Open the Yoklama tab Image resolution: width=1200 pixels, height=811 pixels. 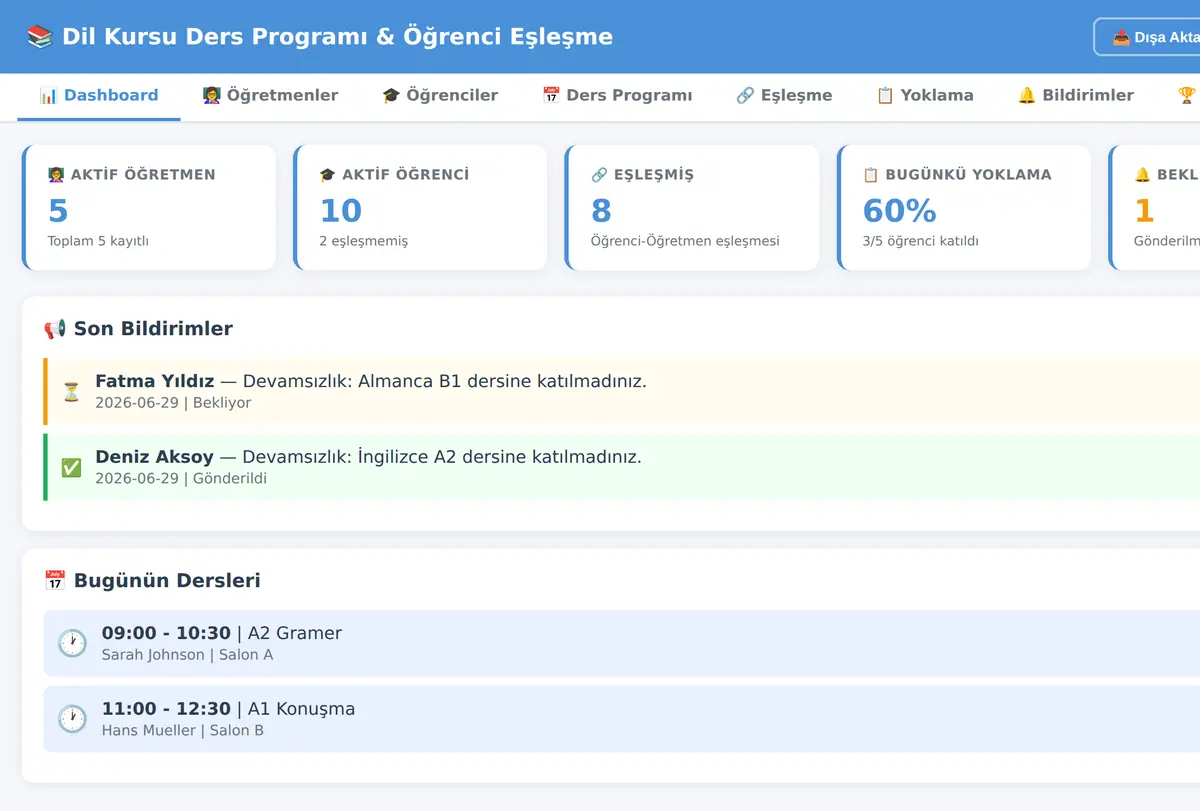(925, 96)
